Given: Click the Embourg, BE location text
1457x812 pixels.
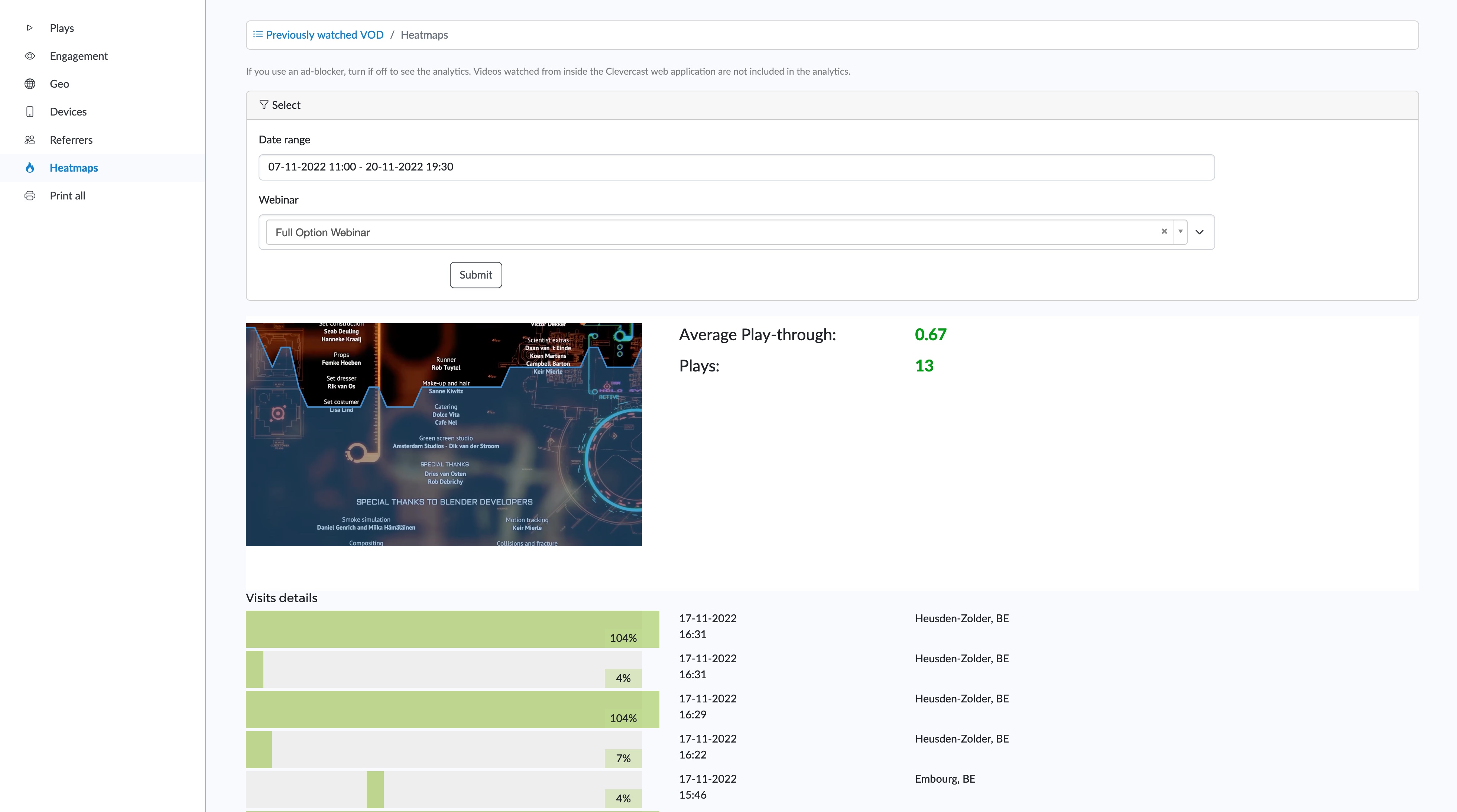Looking at the screenshot, I should pos(945,779).
